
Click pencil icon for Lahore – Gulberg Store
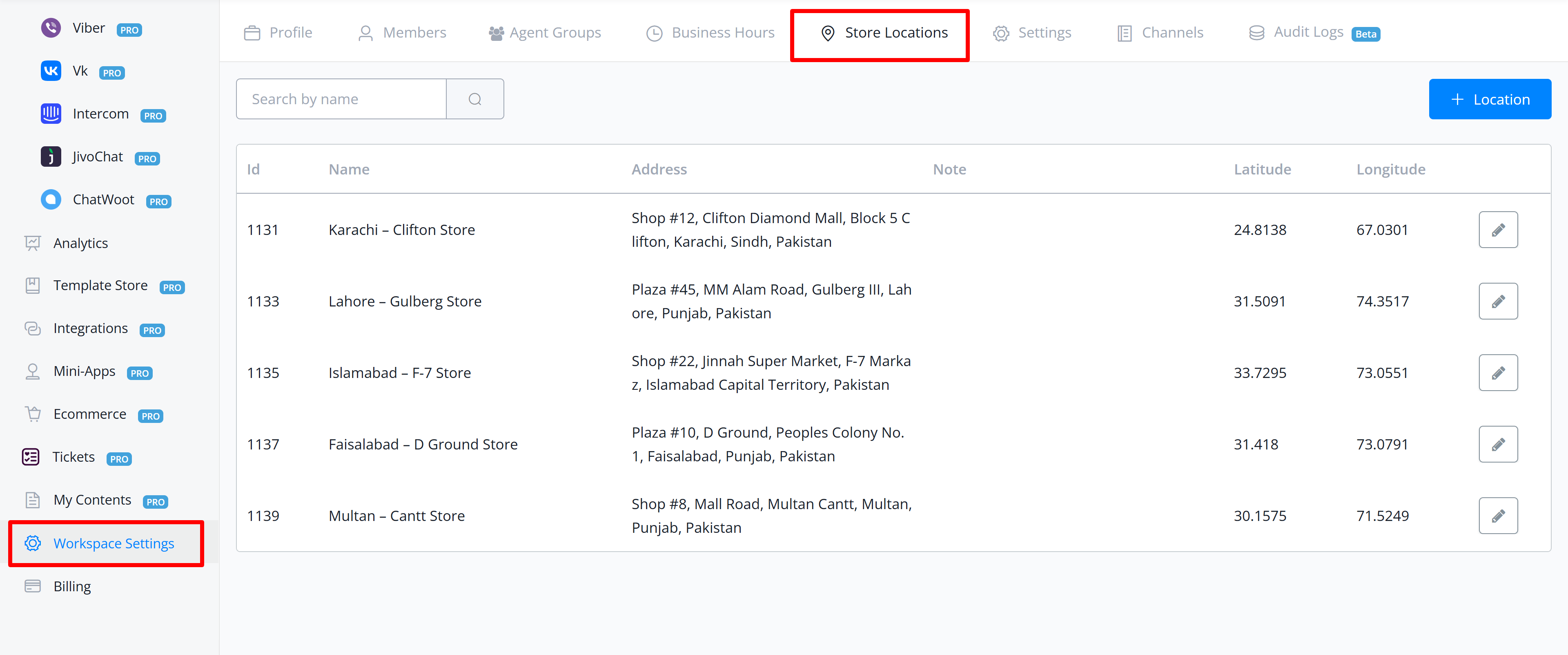[1497, 301]
